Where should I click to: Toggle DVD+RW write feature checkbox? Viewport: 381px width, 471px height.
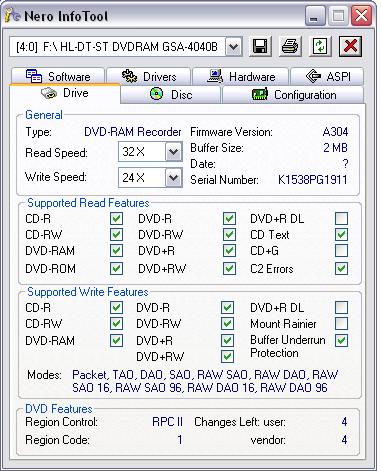(x=227, y=356)
